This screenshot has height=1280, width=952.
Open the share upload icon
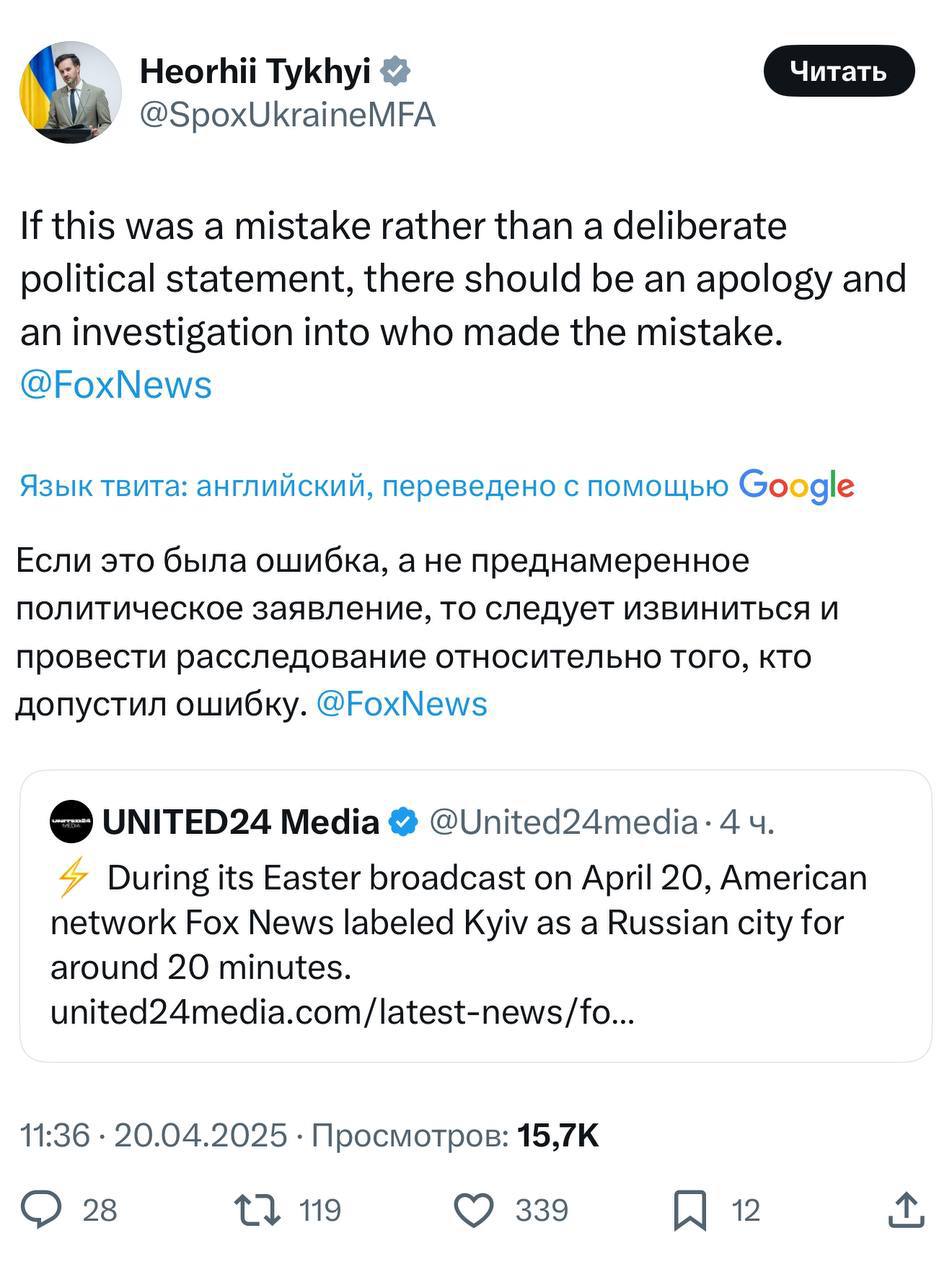coord(906,1210)
